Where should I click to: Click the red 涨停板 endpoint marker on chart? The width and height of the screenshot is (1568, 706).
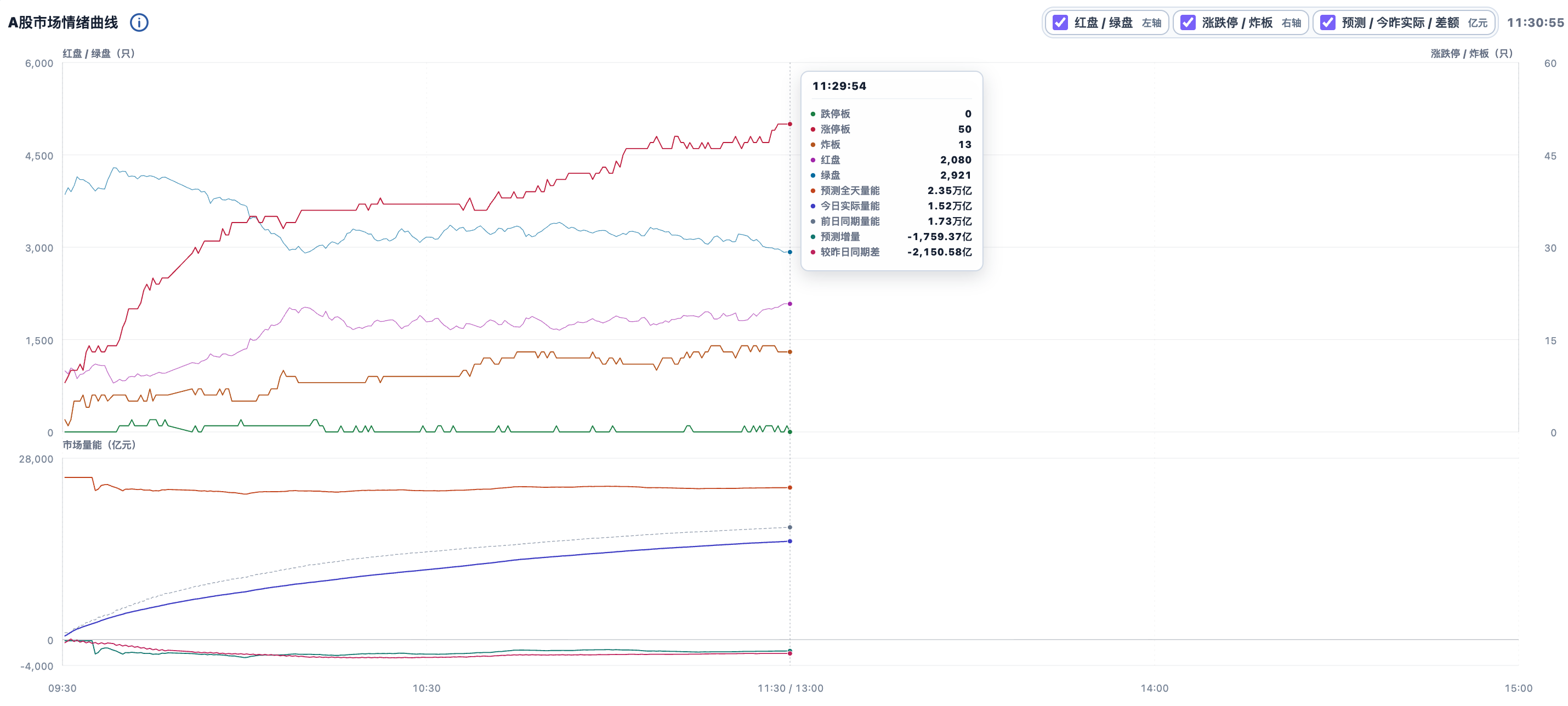790,124
